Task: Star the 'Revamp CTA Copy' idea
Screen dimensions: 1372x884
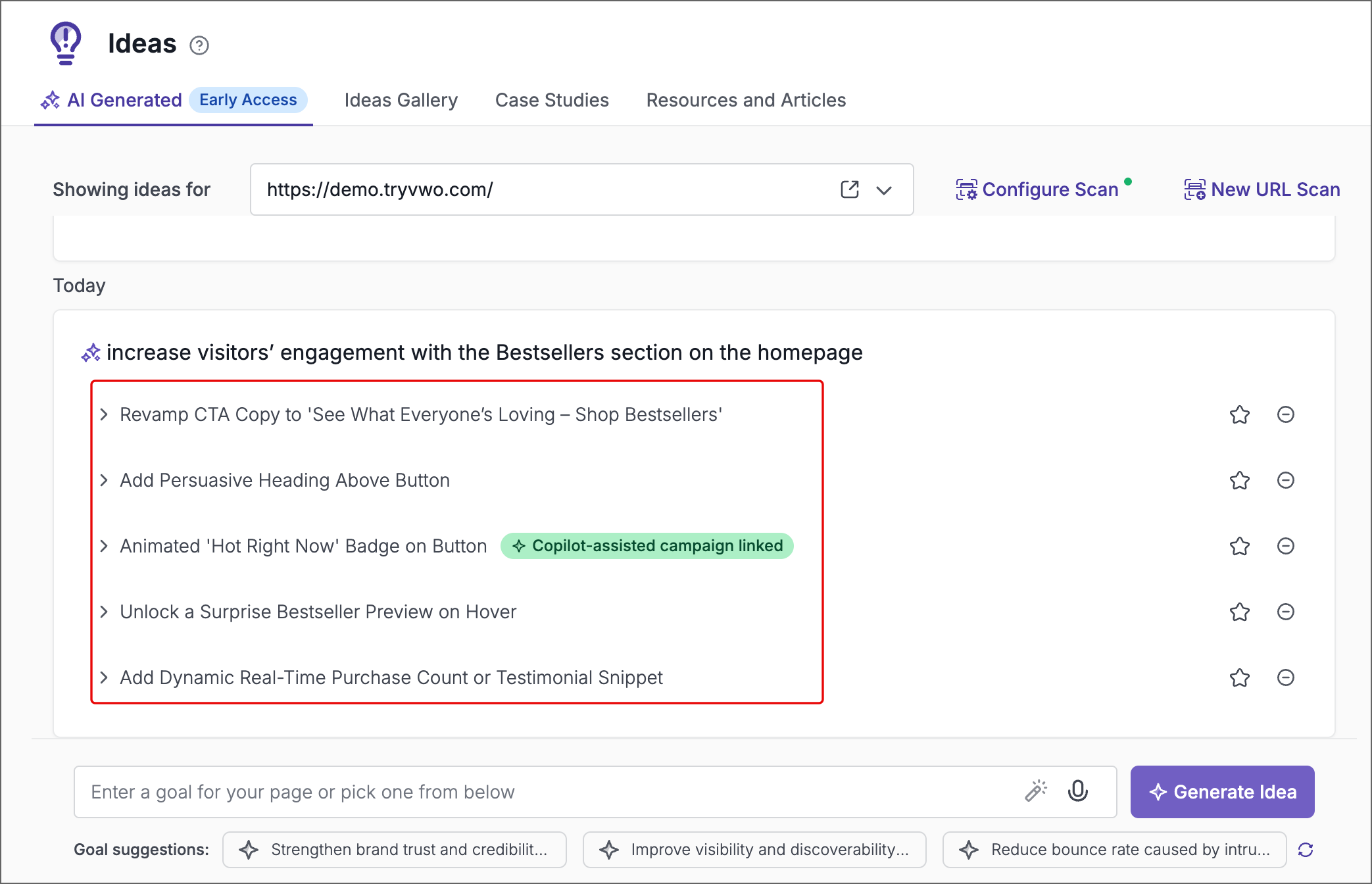Action: 1240,414
